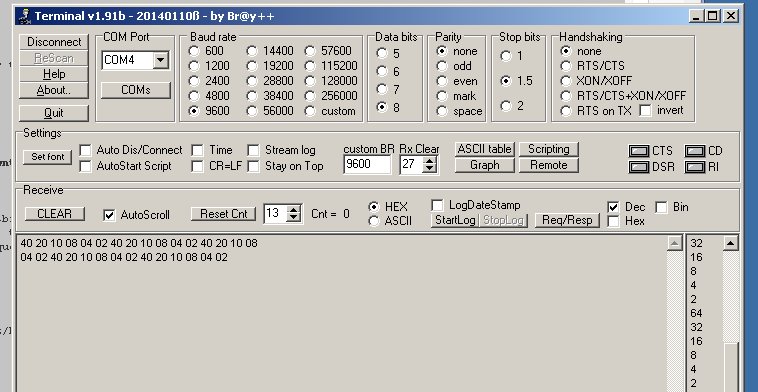
Task: Open the About dialog
Action: 54,90
